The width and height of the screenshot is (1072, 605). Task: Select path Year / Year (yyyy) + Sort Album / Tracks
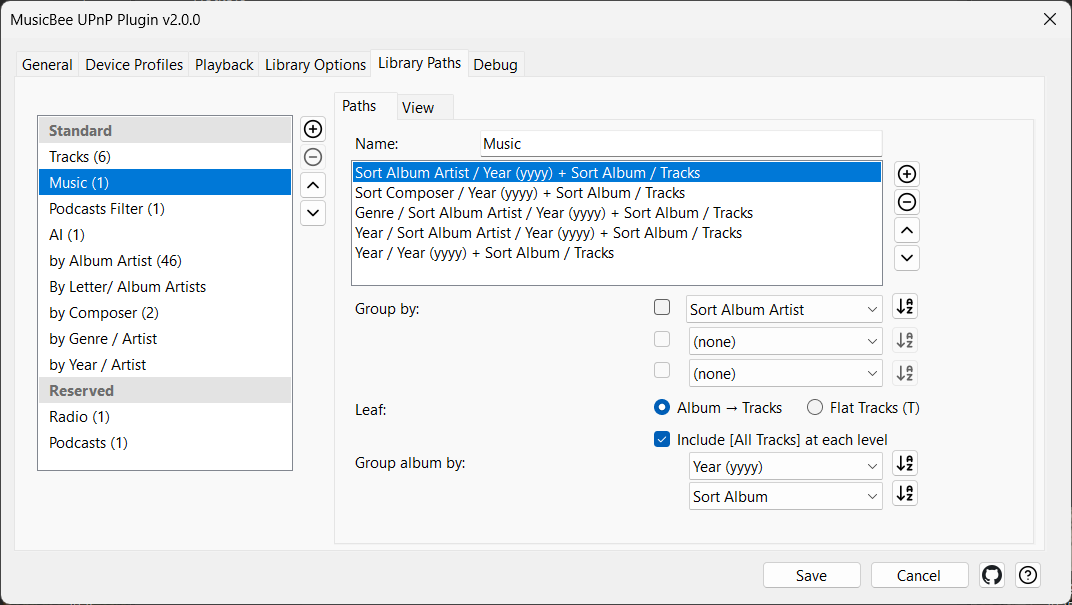pos(617,252)
